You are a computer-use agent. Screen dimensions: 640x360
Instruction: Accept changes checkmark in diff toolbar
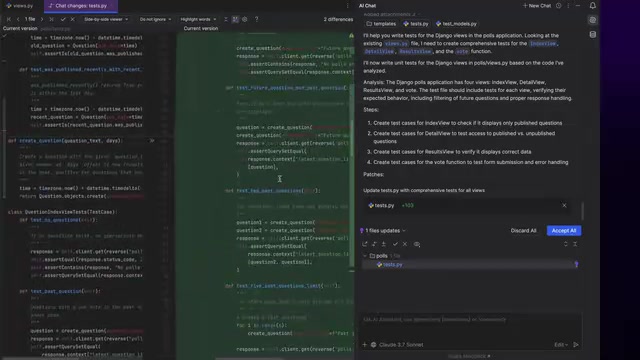63,19
